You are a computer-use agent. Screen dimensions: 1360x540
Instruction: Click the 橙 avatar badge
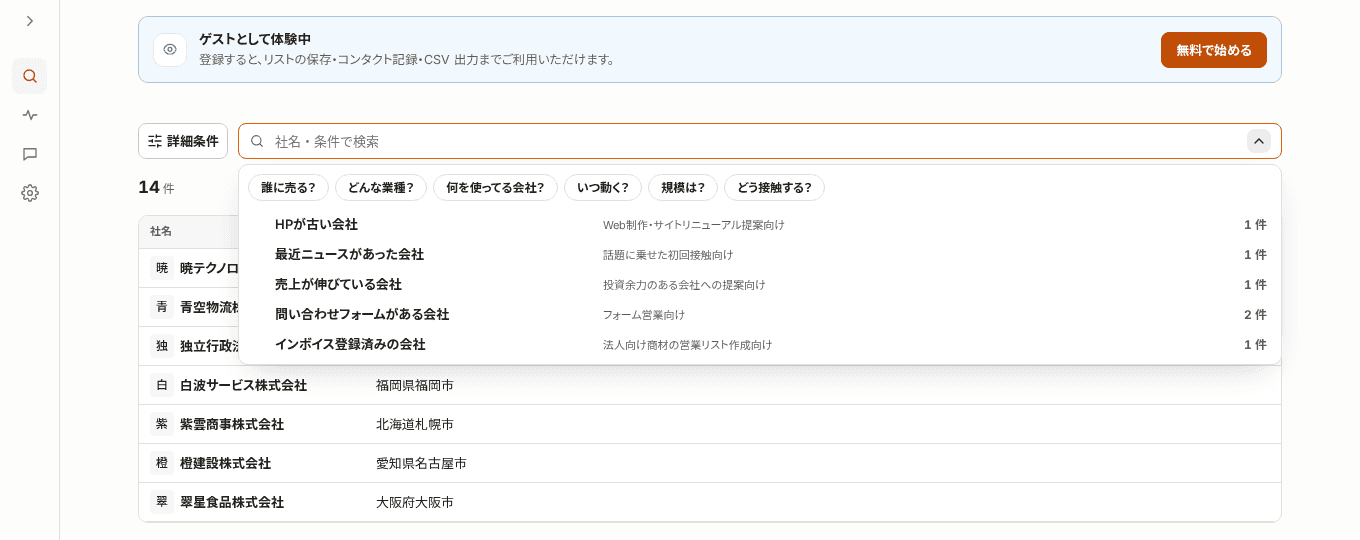(x=162, y=463)
